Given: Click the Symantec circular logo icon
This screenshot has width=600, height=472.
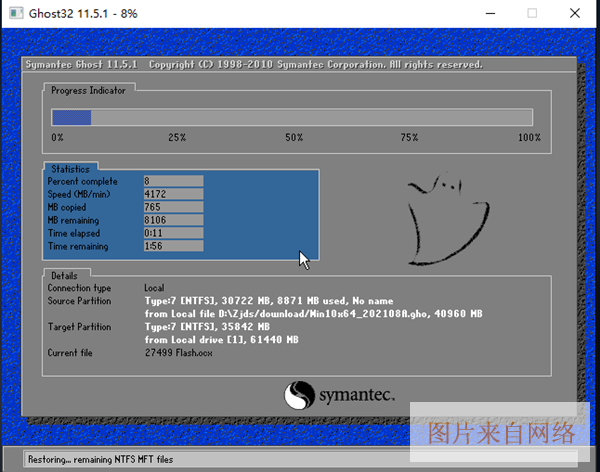Looking at the screenshot, I should (x=301, y=396).
